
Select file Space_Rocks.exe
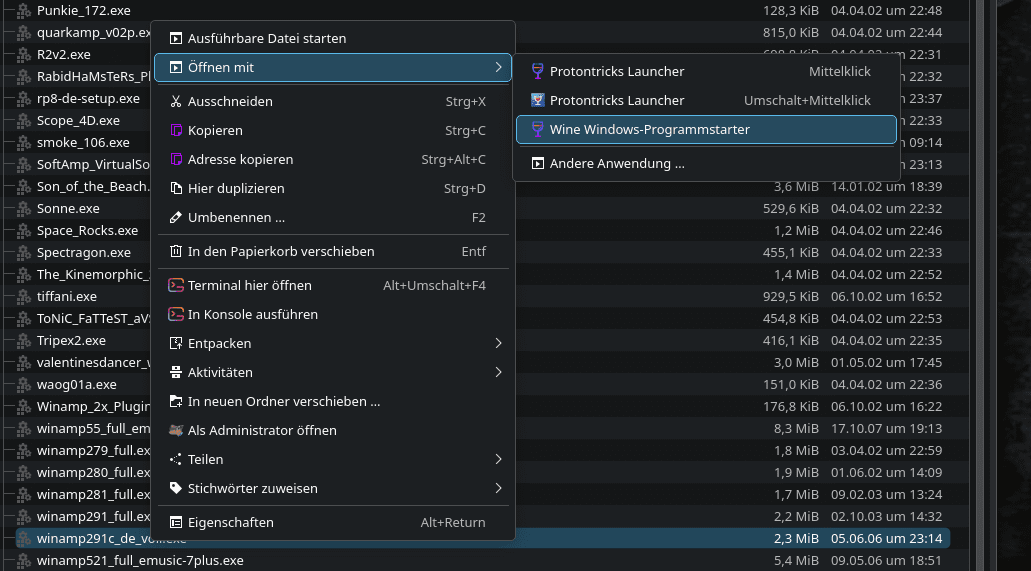point(87,230)
